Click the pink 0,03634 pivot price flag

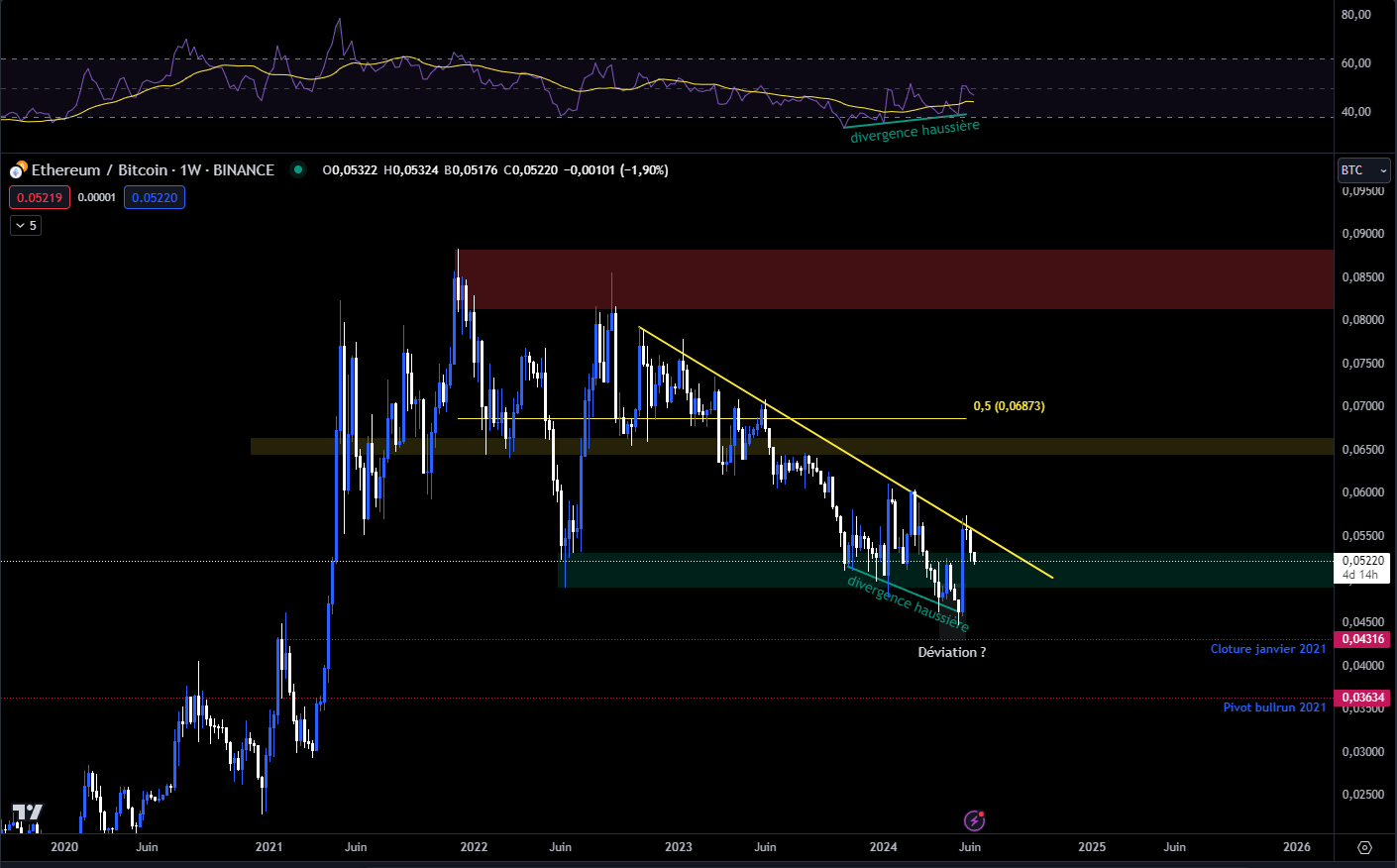[1364, 697]
